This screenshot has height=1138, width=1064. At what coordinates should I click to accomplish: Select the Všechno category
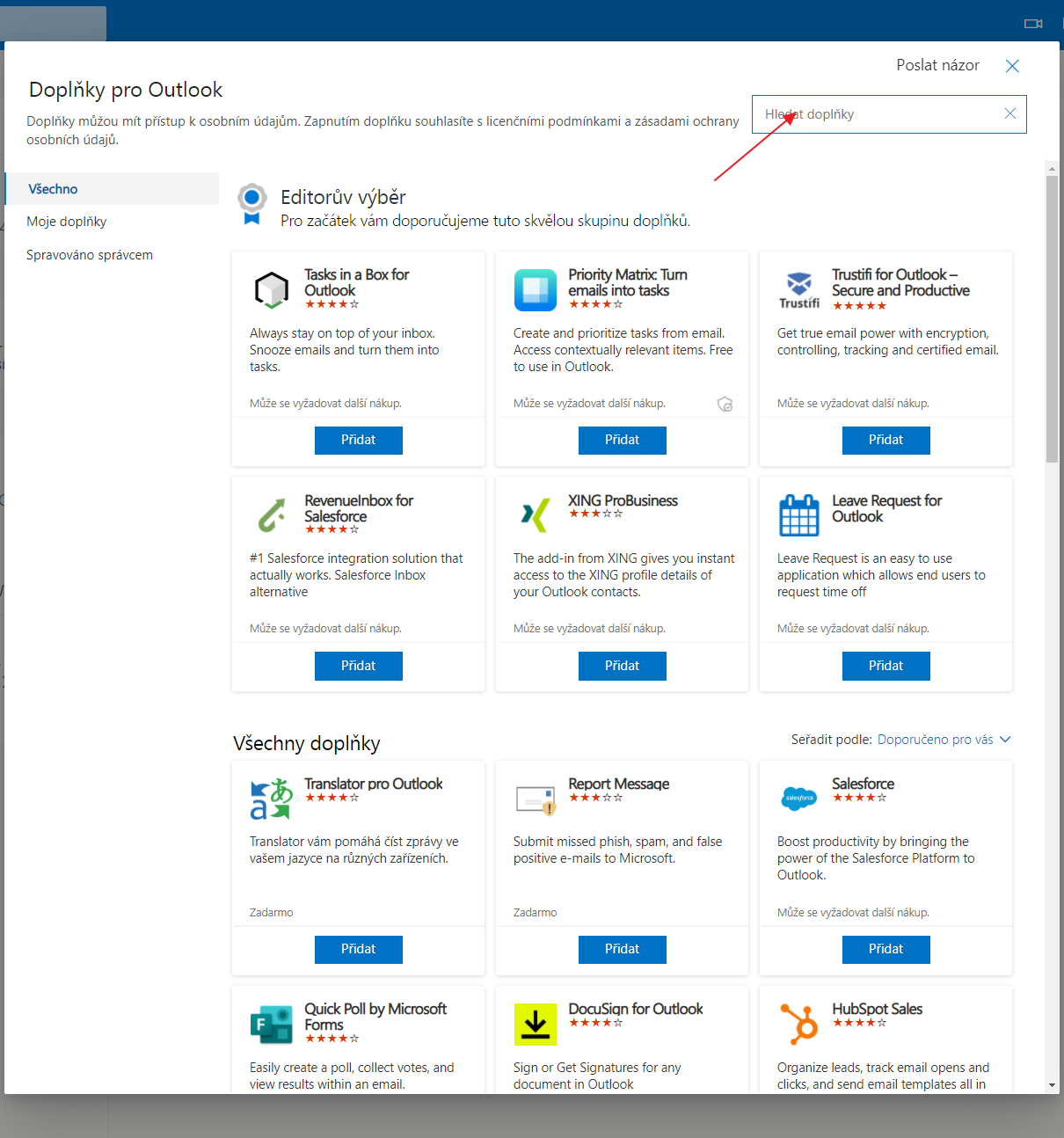tap(113, 189)
